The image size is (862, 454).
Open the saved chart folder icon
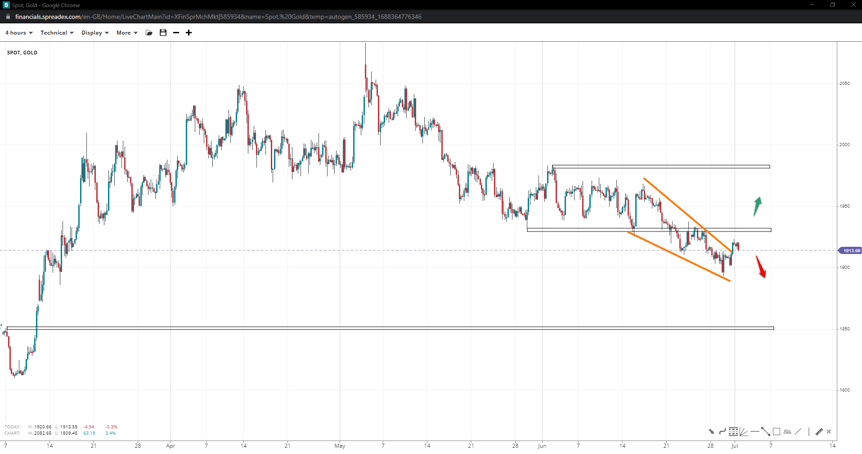(149, 33)
